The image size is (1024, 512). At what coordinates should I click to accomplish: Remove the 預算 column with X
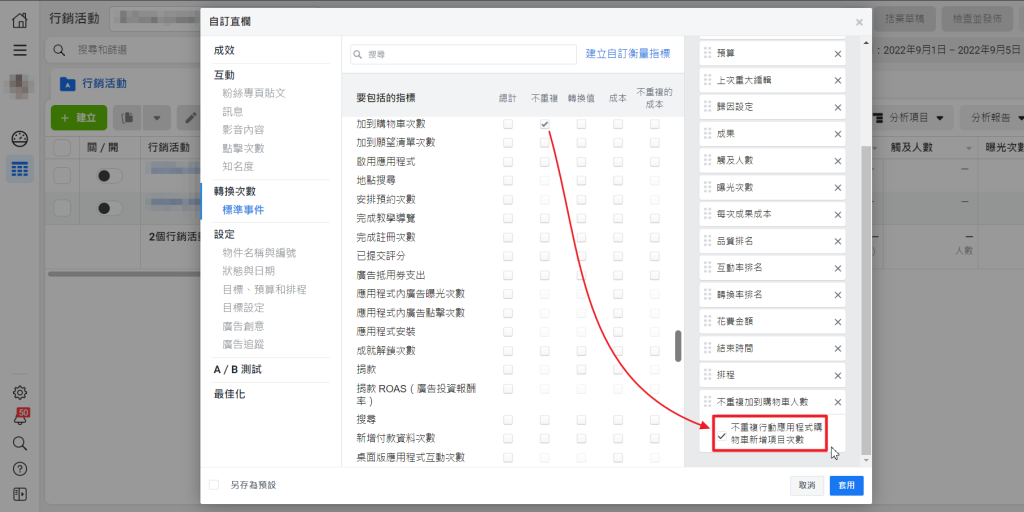[x=838, y=54]
